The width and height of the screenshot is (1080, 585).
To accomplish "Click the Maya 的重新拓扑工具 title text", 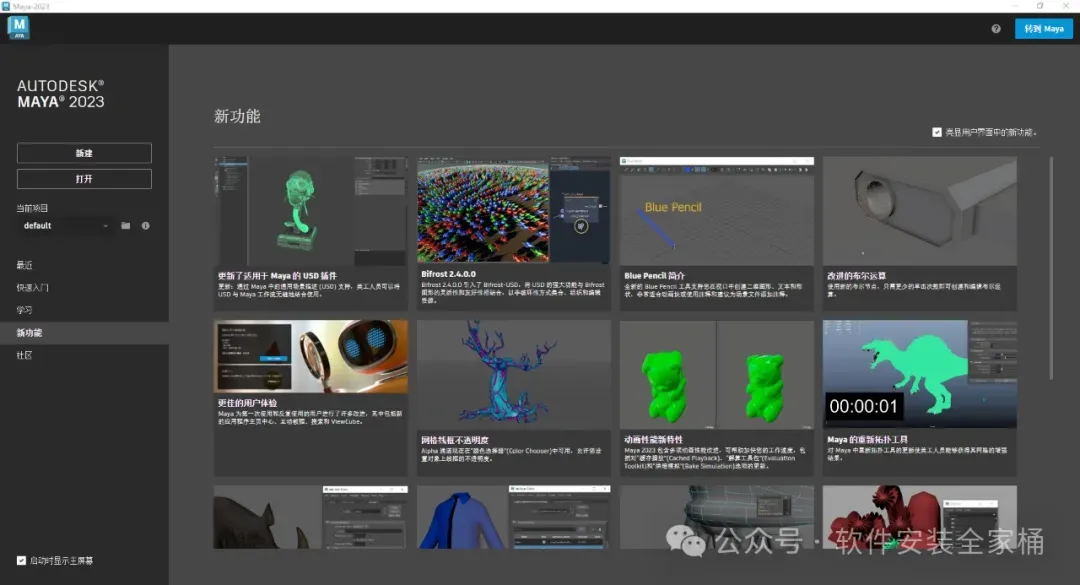I will 867,440.
